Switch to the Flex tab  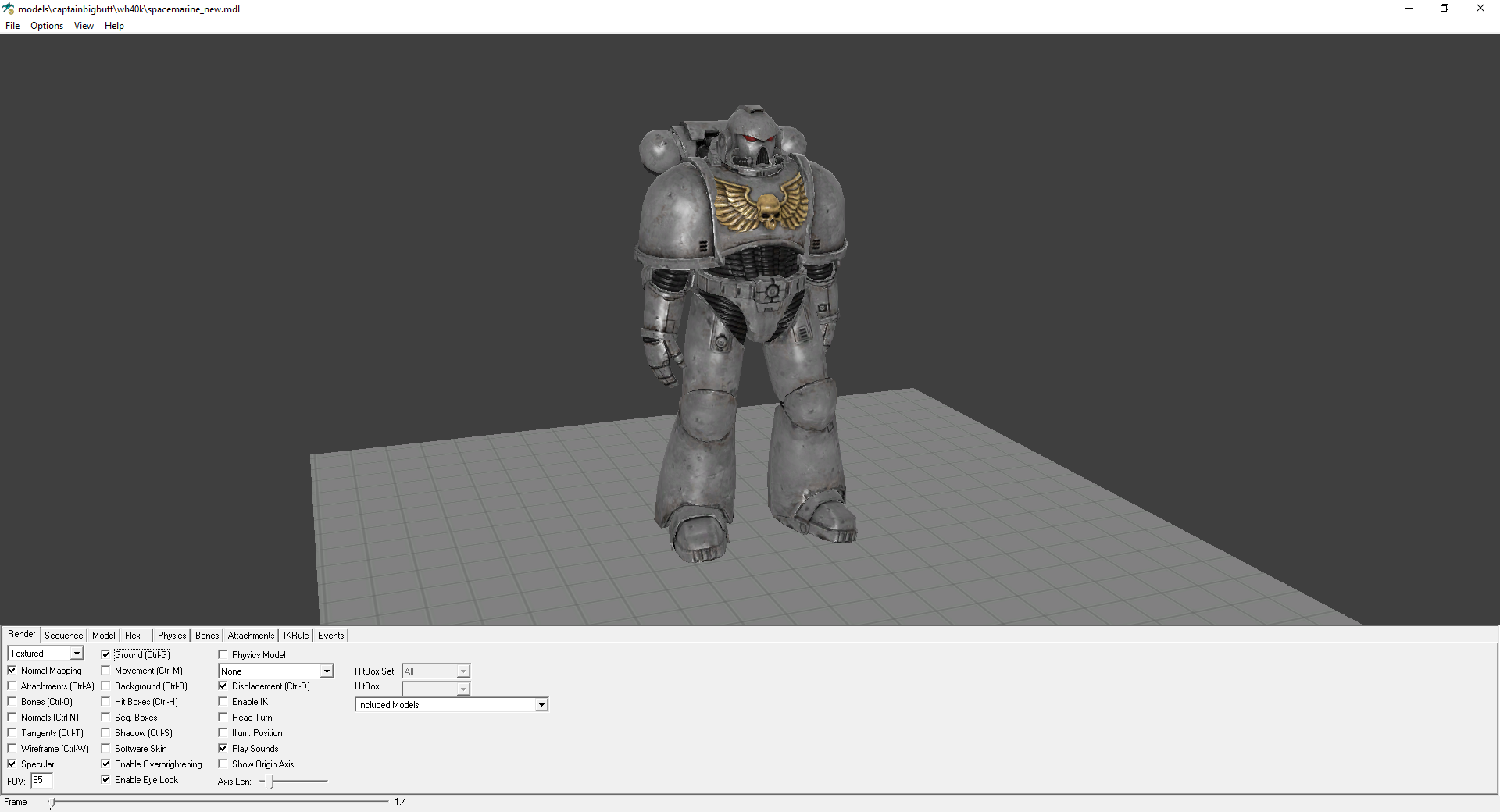tap(133, 636)
